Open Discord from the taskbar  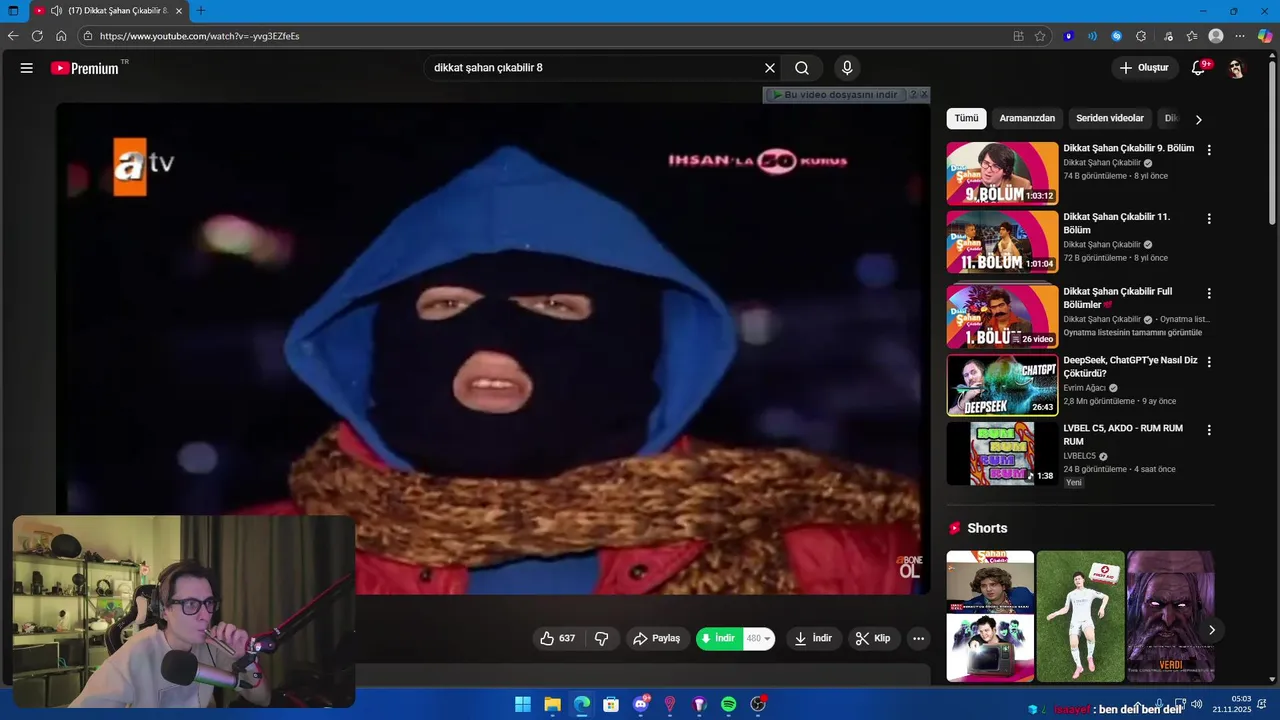(x=641, y=704)
